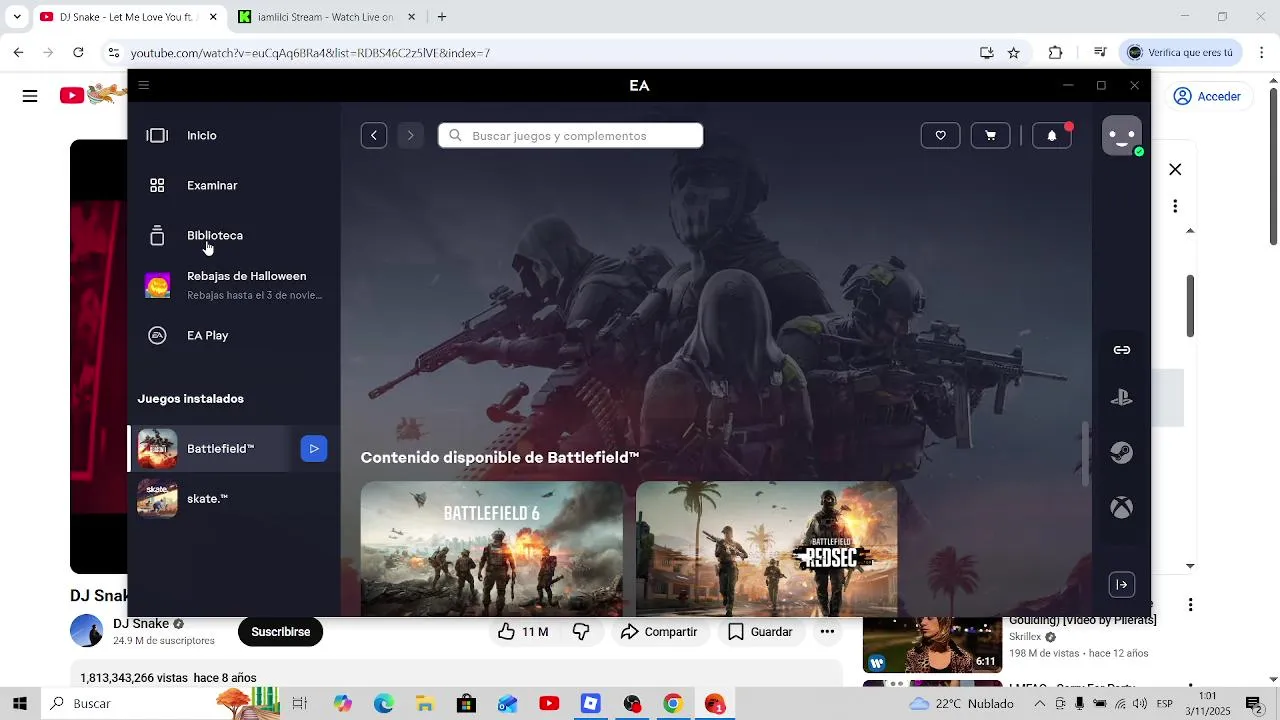Collapse the EA friends side panel

(1122, 585)
